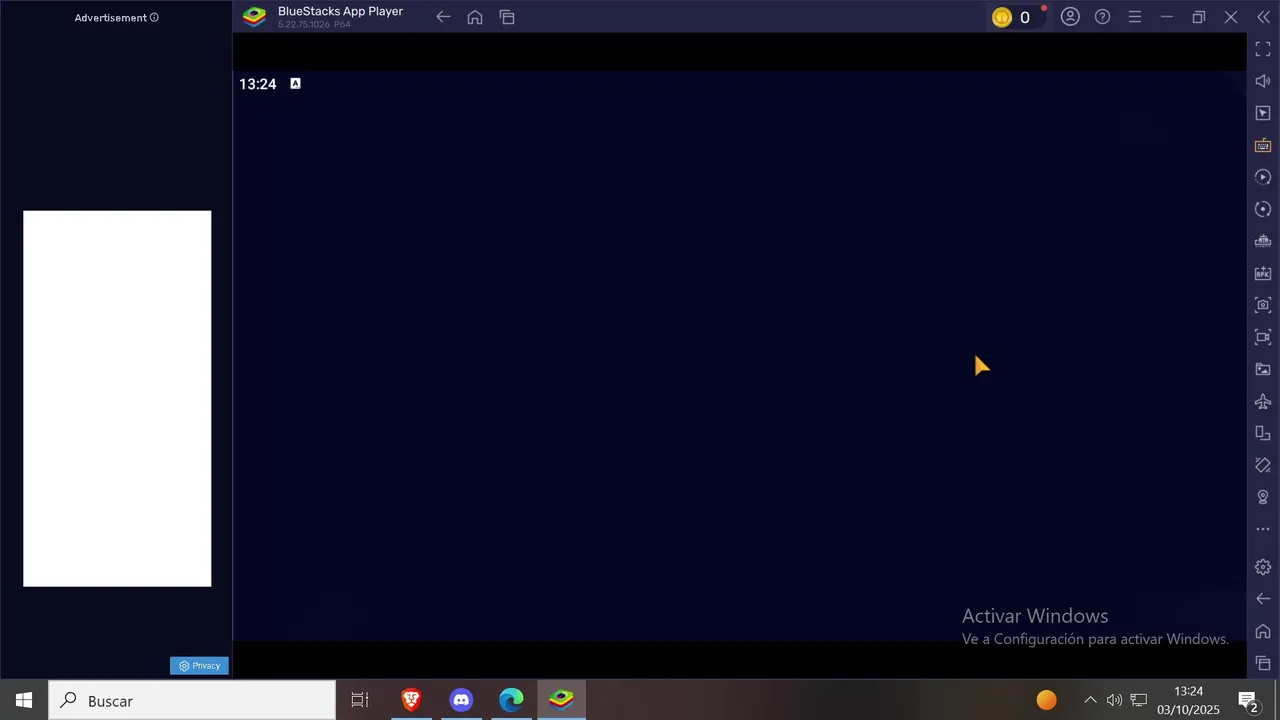Image resolution: width=1280 pixels, height=720 pixels.
Task: Click the sidebar back arrow near bottom
Action: [1263, 599]
